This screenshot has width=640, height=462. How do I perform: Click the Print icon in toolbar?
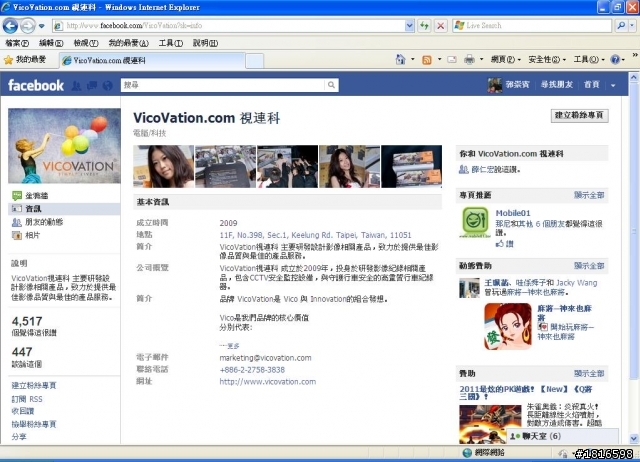pyautogui.click(x=469, y=60)
